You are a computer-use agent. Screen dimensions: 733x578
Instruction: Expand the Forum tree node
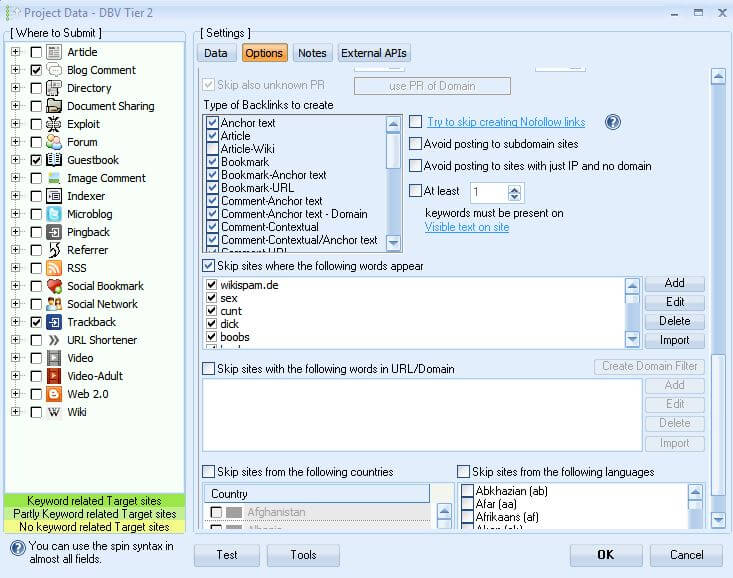point(15,142)
